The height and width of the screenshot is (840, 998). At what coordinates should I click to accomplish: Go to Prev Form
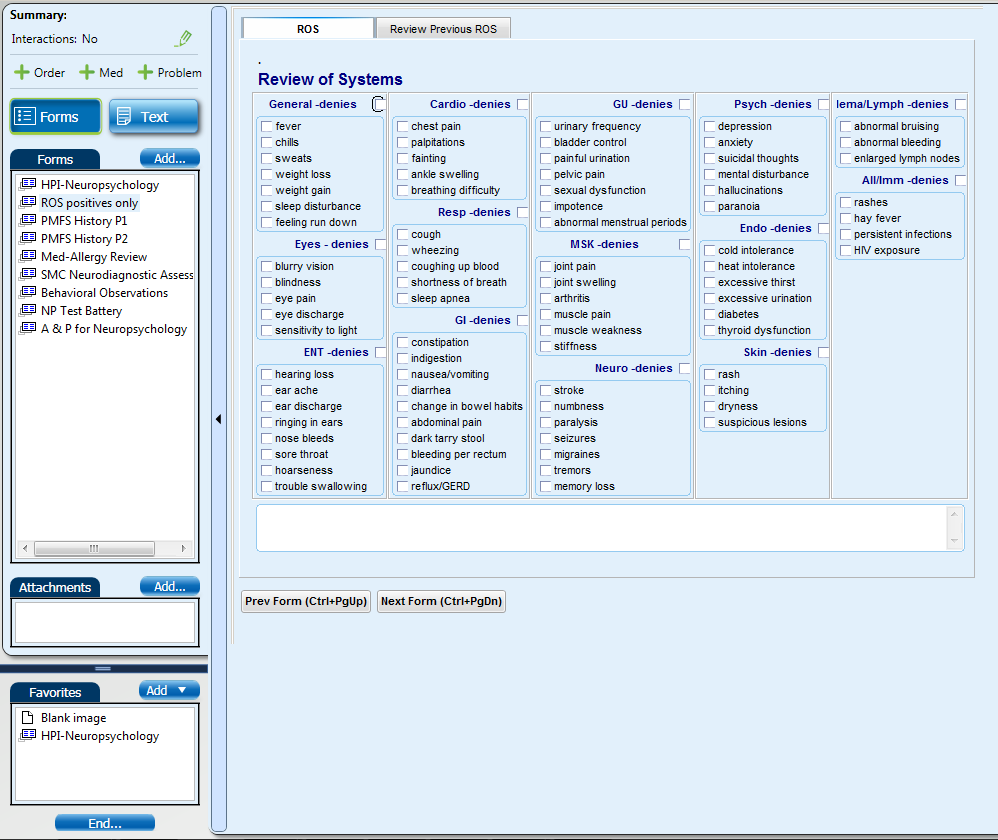pyautogui.click(x=306, y=601)
